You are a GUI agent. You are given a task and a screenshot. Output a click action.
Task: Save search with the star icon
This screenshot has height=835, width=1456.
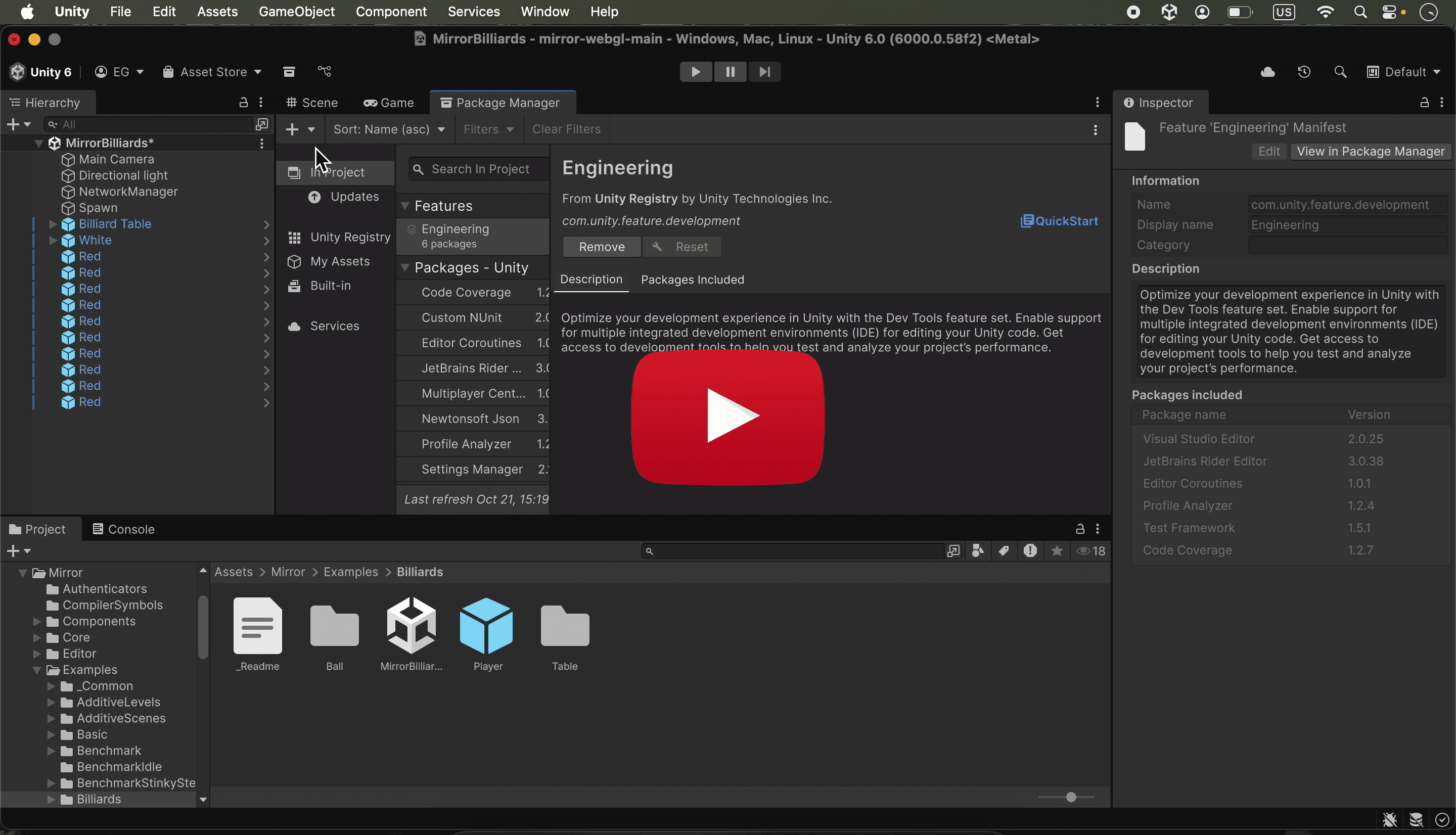(1057, 550)
